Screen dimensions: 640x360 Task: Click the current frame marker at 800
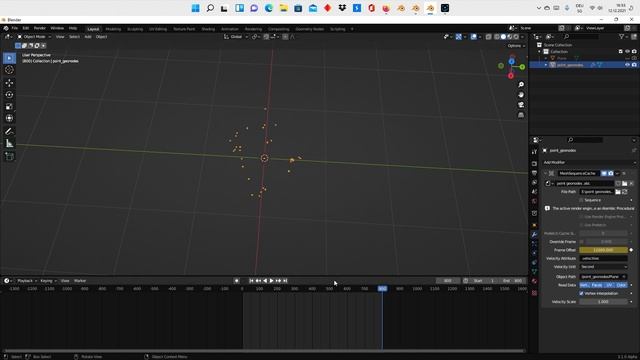point(382,289)
